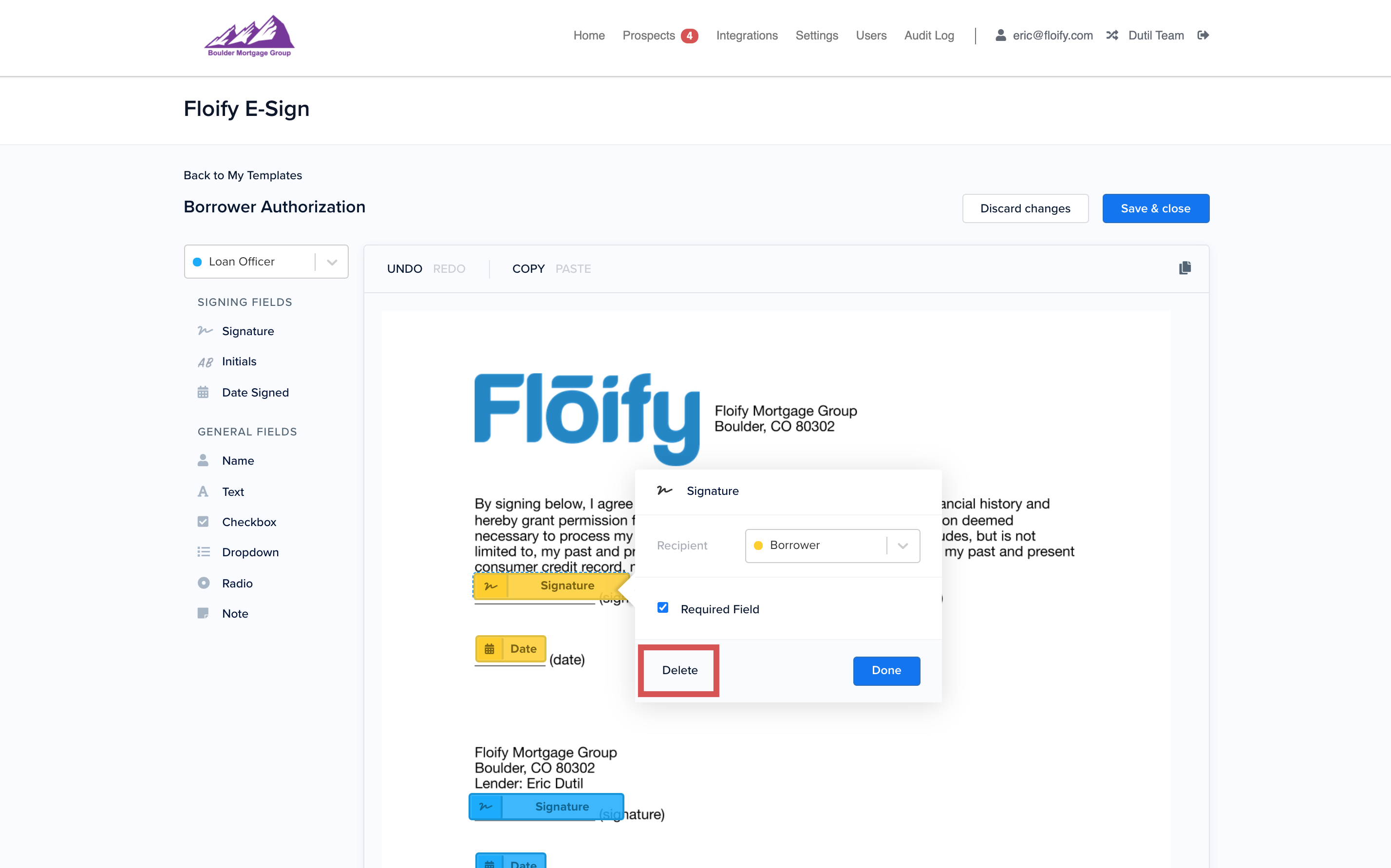
Task: Choose the Date Signed calendar icon
Action: 203,392
